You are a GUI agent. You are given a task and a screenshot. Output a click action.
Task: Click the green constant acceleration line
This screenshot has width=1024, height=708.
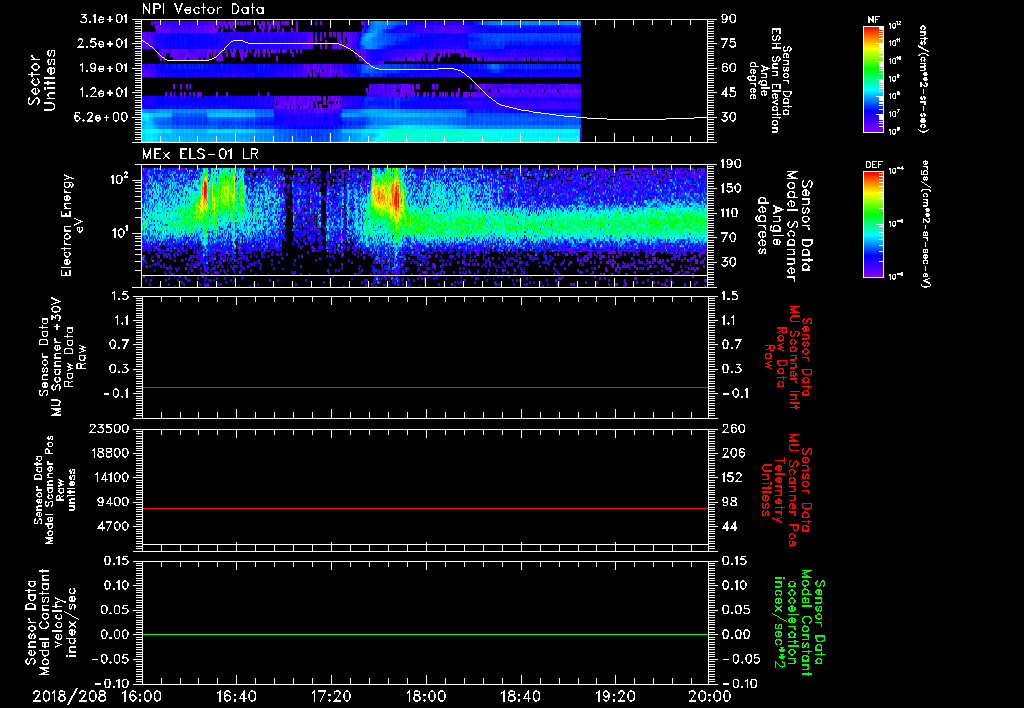point(424,634)
